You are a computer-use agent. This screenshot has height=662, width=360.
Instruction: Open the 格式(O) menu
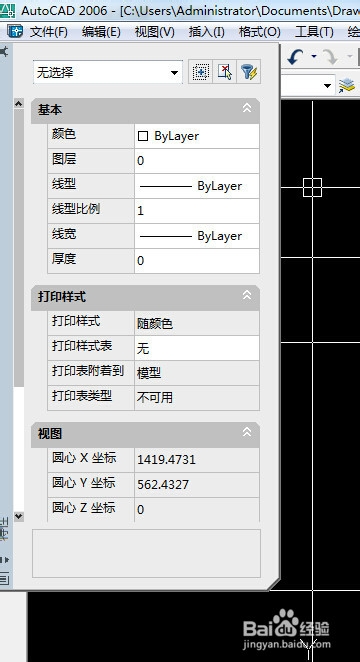pyautogui.click(x=260, y=32)
